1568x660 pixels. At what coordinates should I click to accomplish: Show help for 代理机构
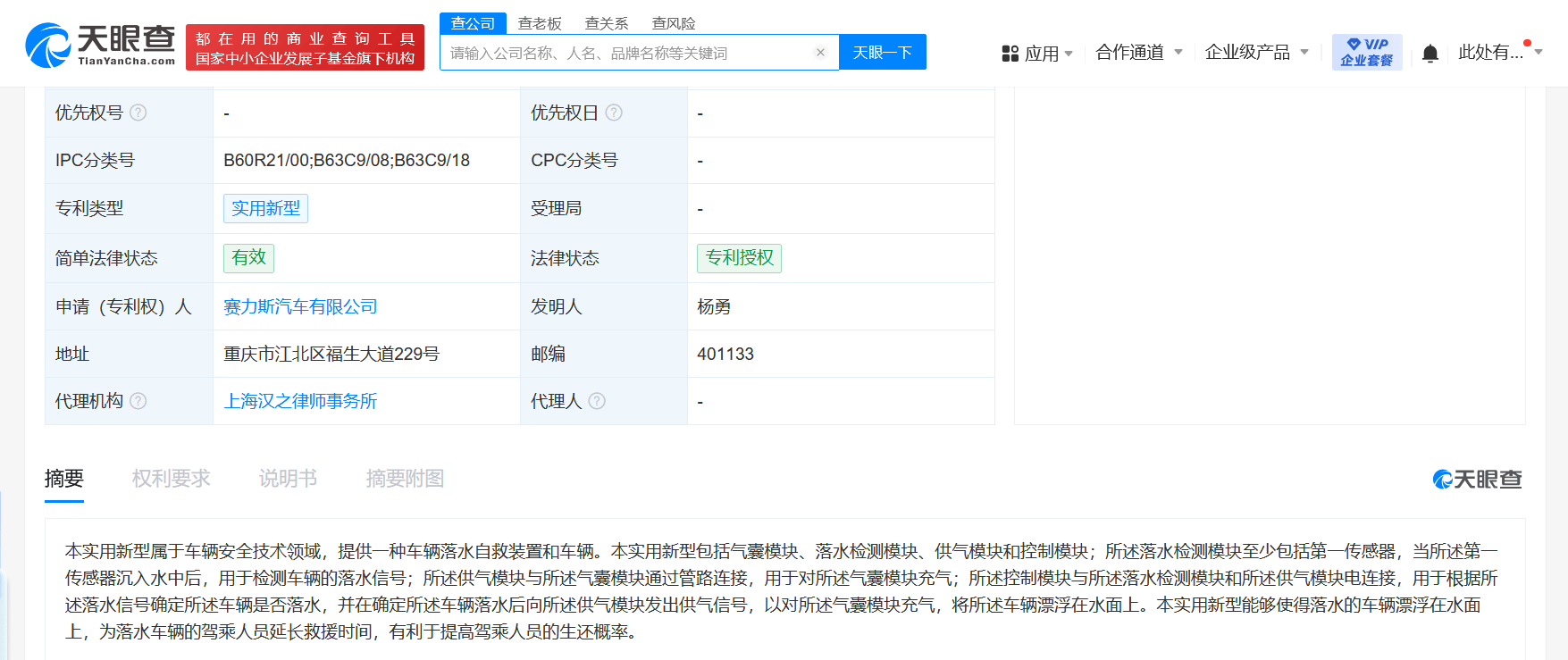point(138,401)
